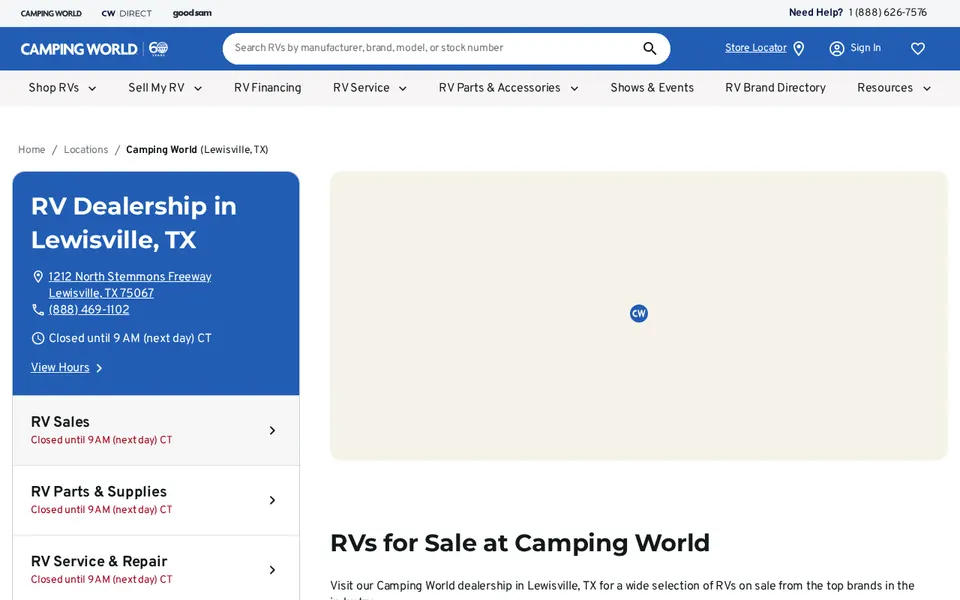The height and width of the screenshot is (600, 960).
Task: Click the CW map marker
Action: coord(639,313)
